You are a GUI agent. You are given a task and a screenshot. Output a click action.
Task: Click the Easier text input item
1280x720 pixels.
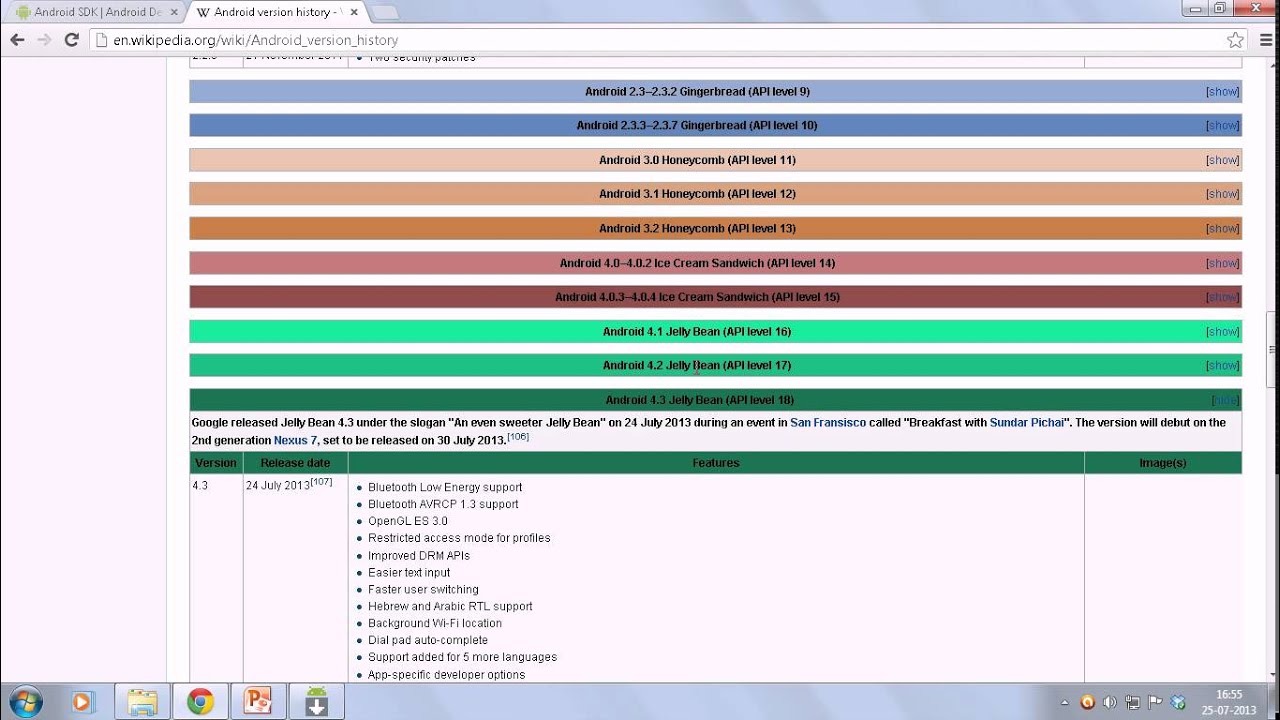[409, 572]
